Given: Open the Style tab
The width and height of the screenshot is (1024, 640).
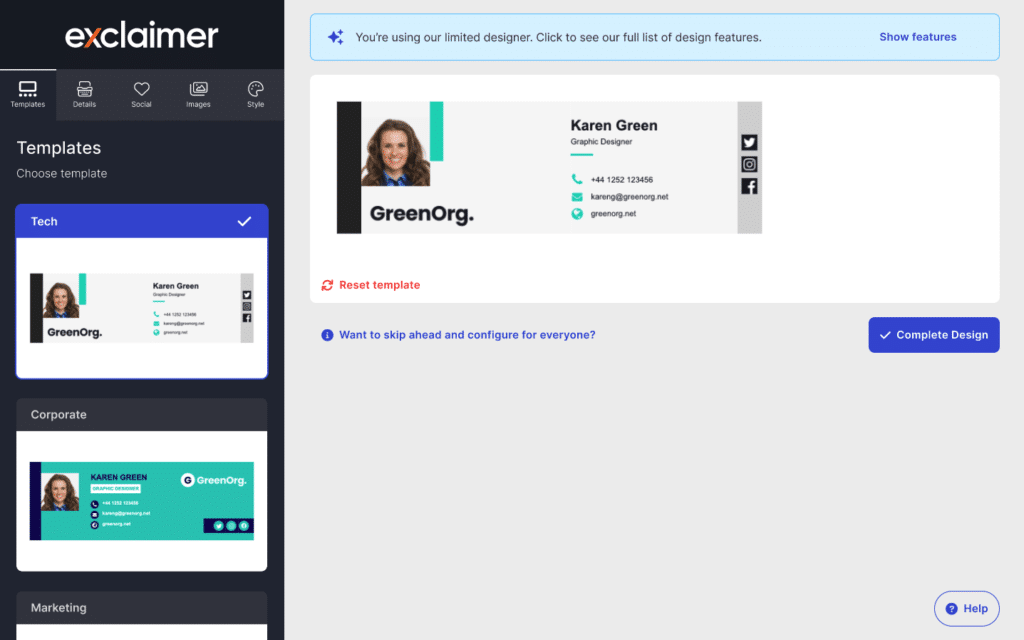Looking at the screenshot, I should click(255, 95).
